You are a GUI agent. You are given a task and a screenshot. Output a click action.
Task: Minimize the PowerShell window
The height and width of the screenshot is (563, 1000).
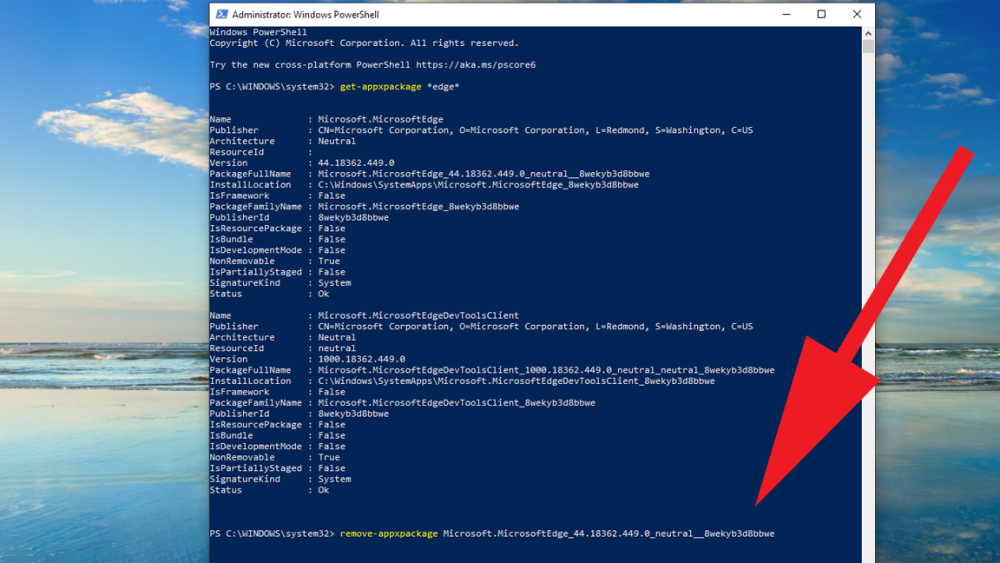[x=786, y=14]
